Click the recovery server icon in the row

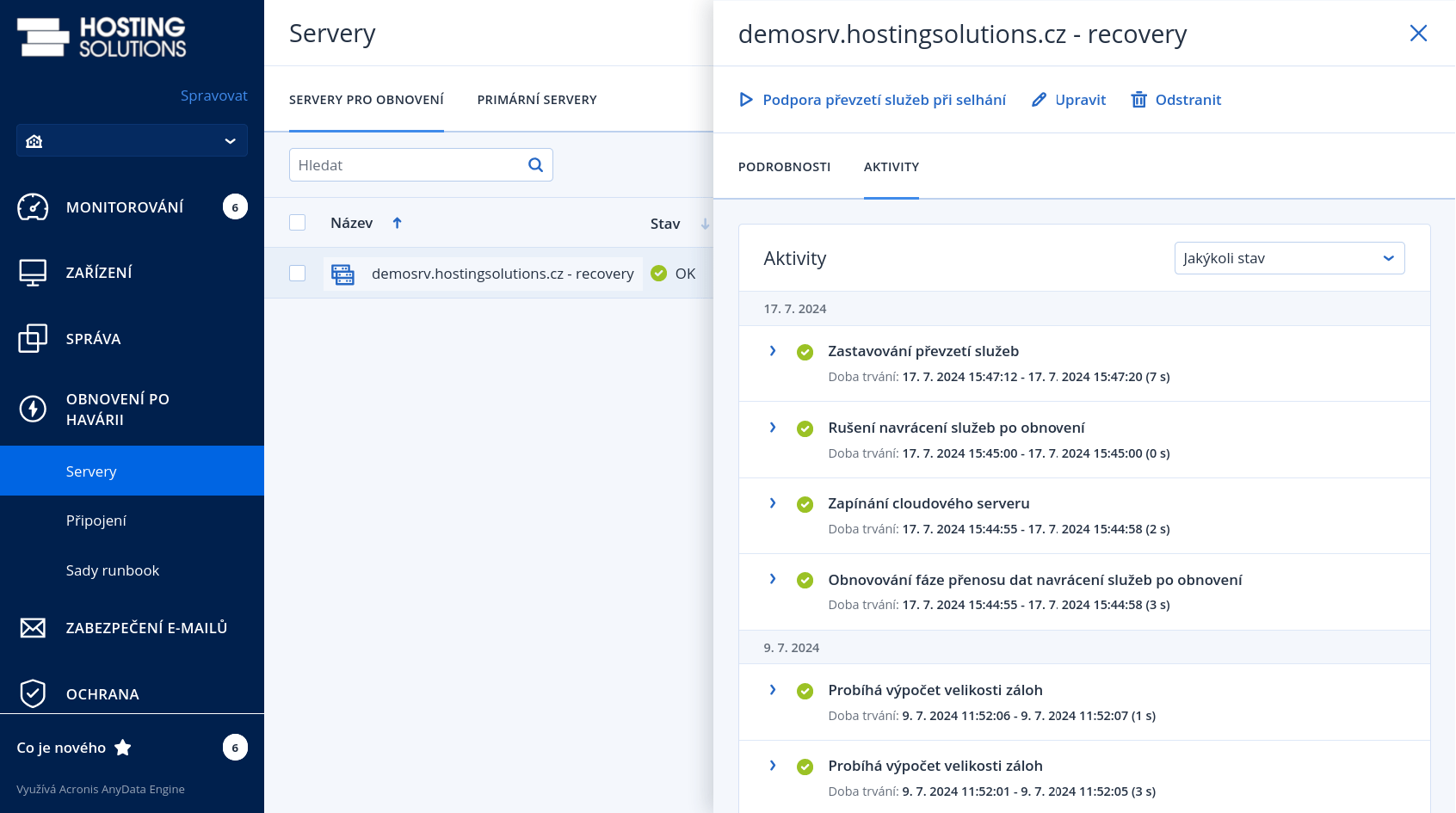[x=343, y=274]
